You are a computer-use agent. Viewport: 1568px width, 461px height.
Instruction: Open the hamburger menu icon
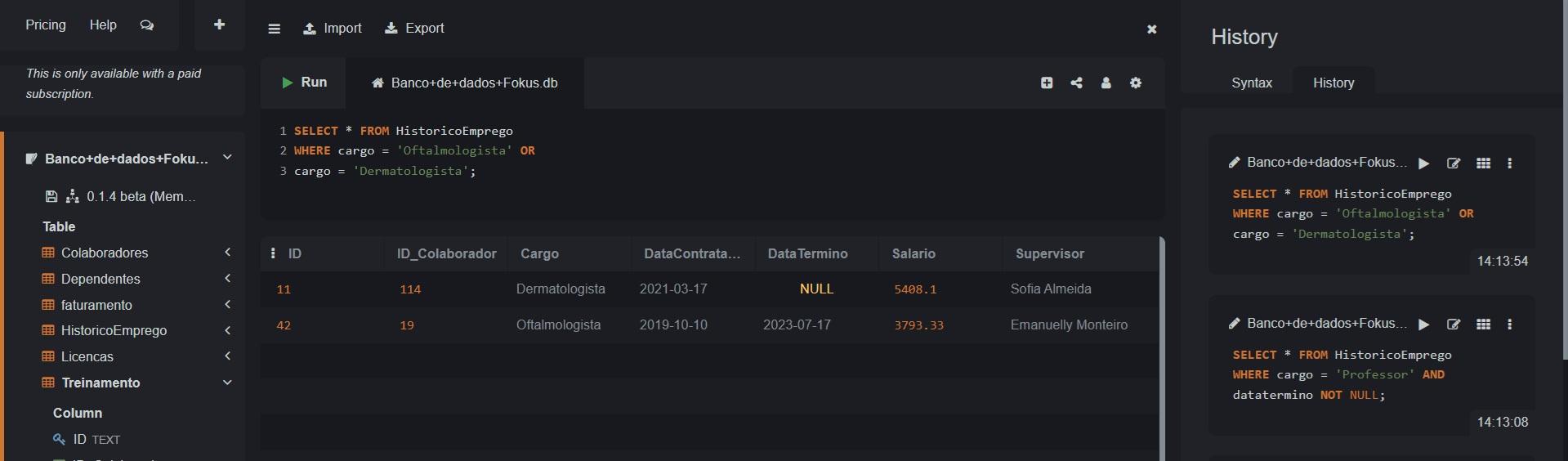click(x=275, y=29)
